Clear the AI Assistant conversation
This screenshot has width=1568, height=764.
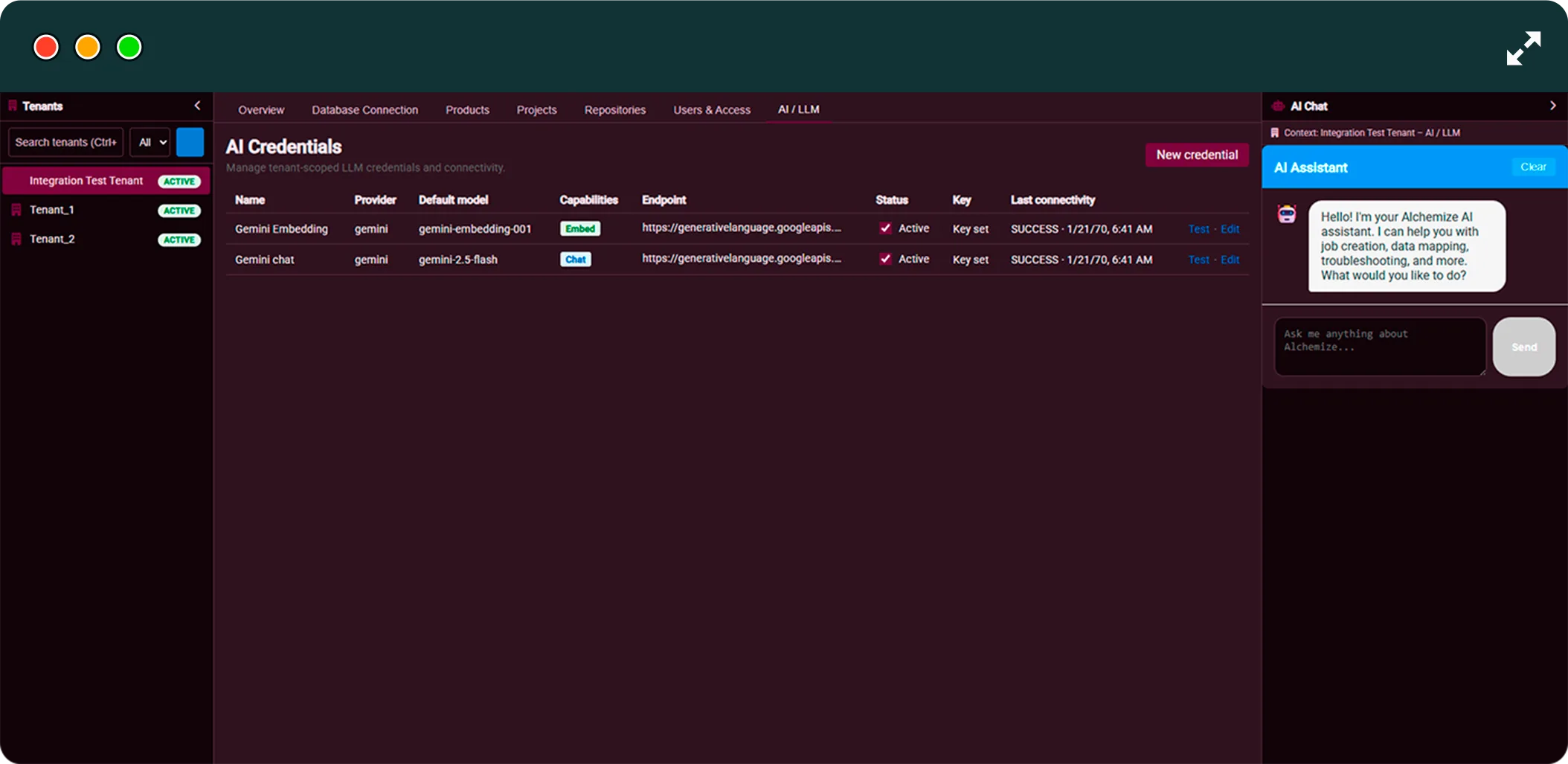1533,167
